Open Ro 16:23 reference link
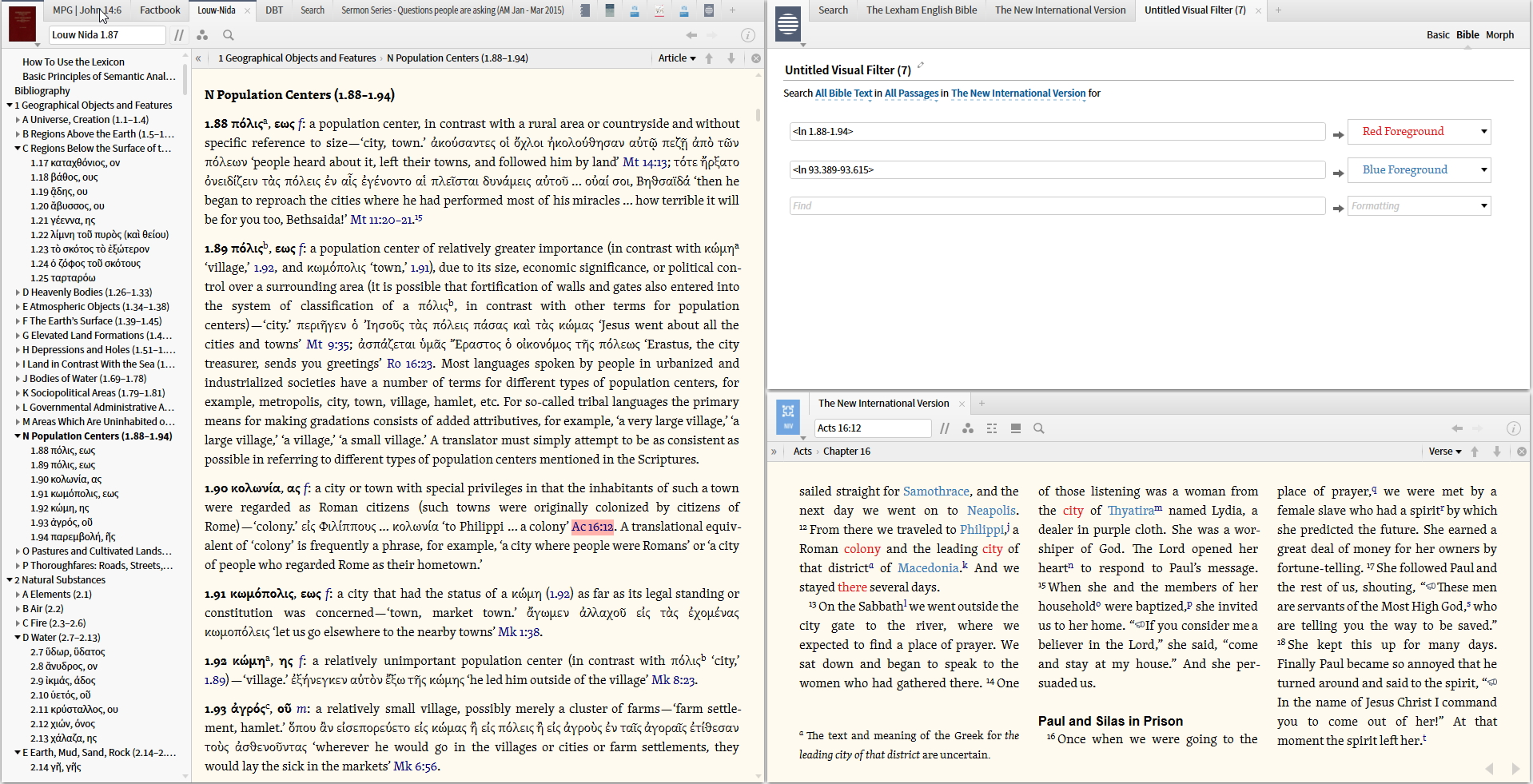 (409, 364)
